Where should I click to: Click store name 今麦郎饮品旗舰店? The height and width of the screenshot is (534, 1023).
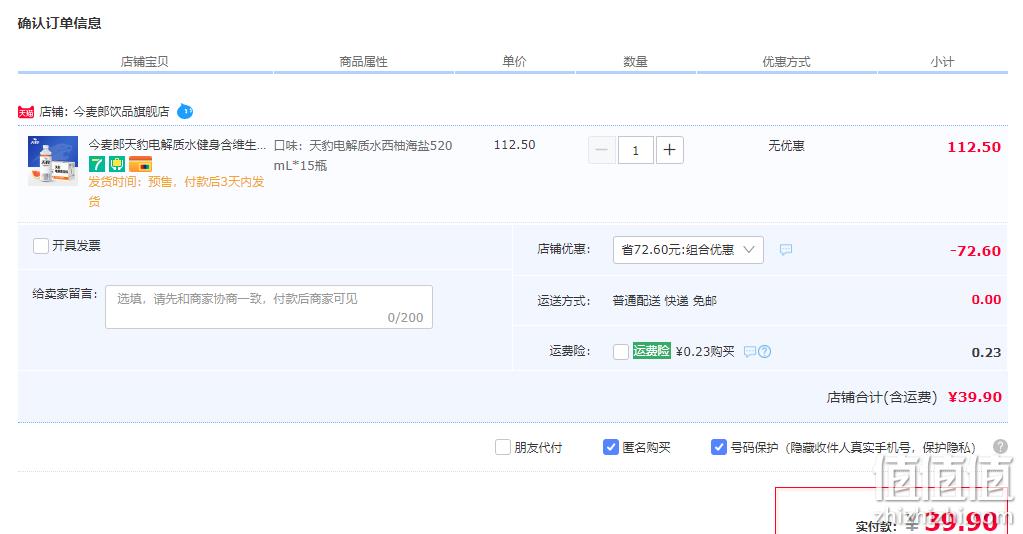point(121,112)
